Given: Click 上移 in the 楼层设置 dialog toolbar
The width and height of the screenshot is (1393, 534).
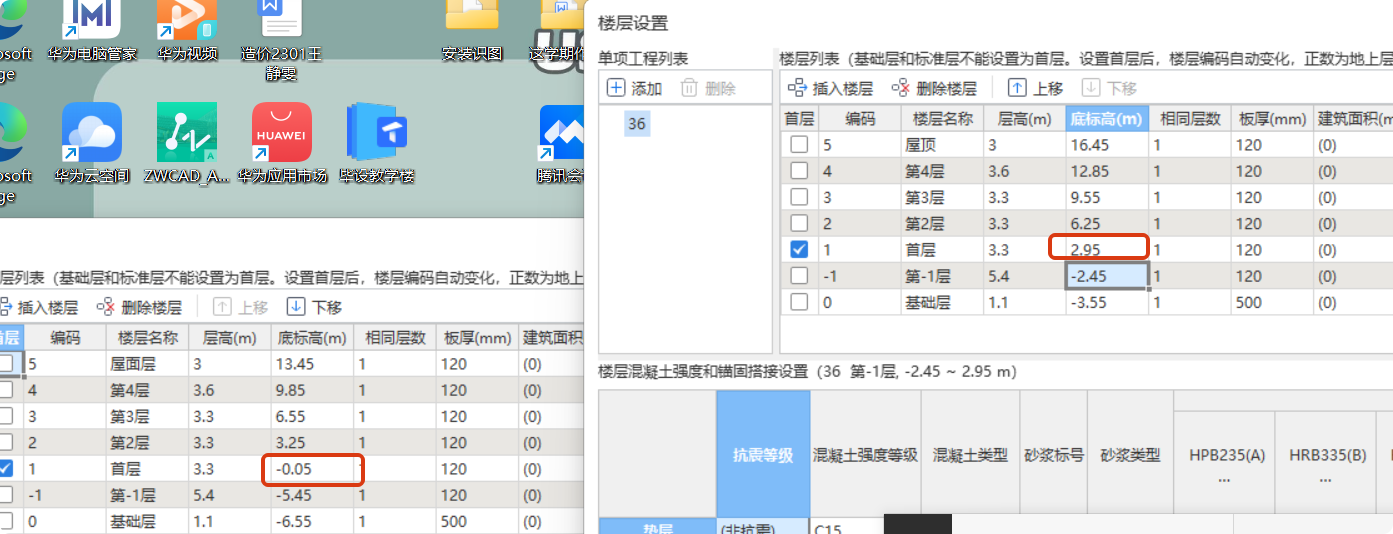Looking at the screenshot, I should click(1035, 88).
